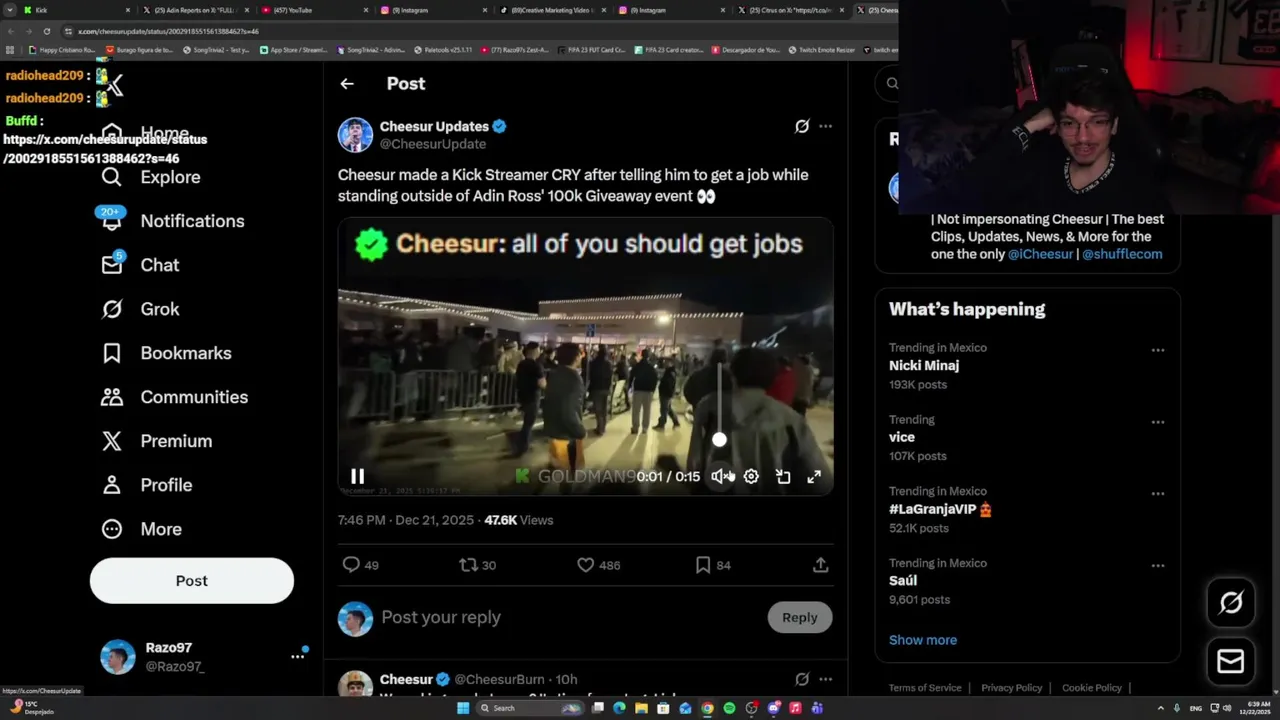This screenshot has width=1280, height=720.
Task: Click the taskbar Search box
Action: click(x=530, y=708)
